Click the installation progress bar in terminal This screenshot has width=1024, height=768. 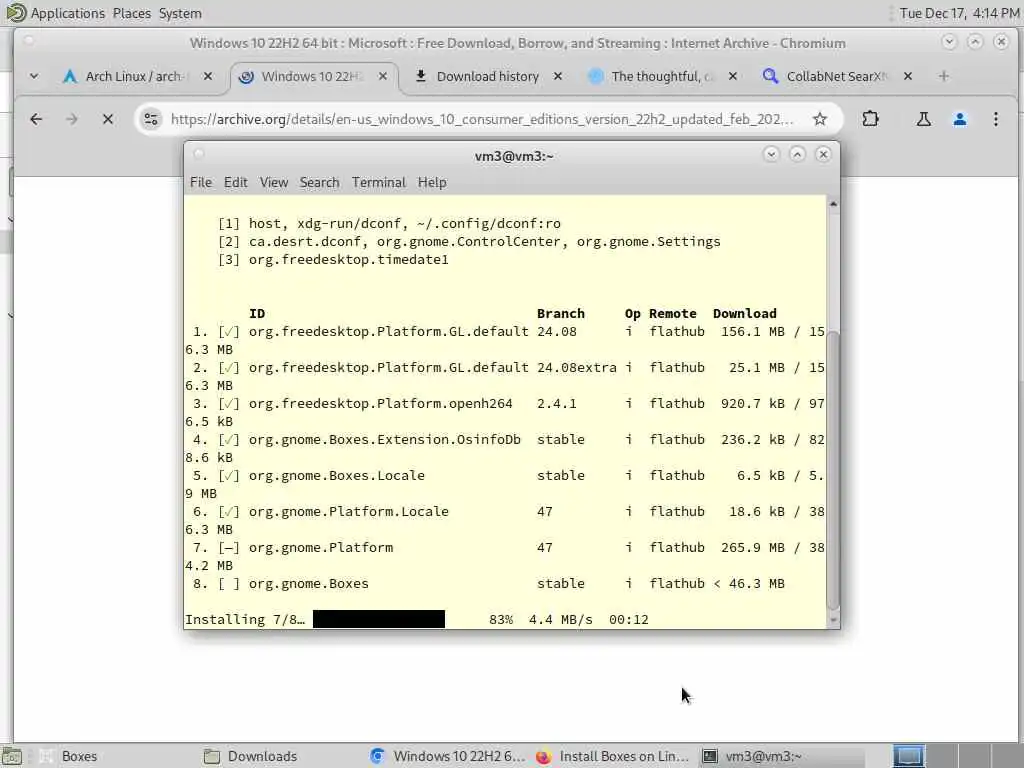pos(379,619)
